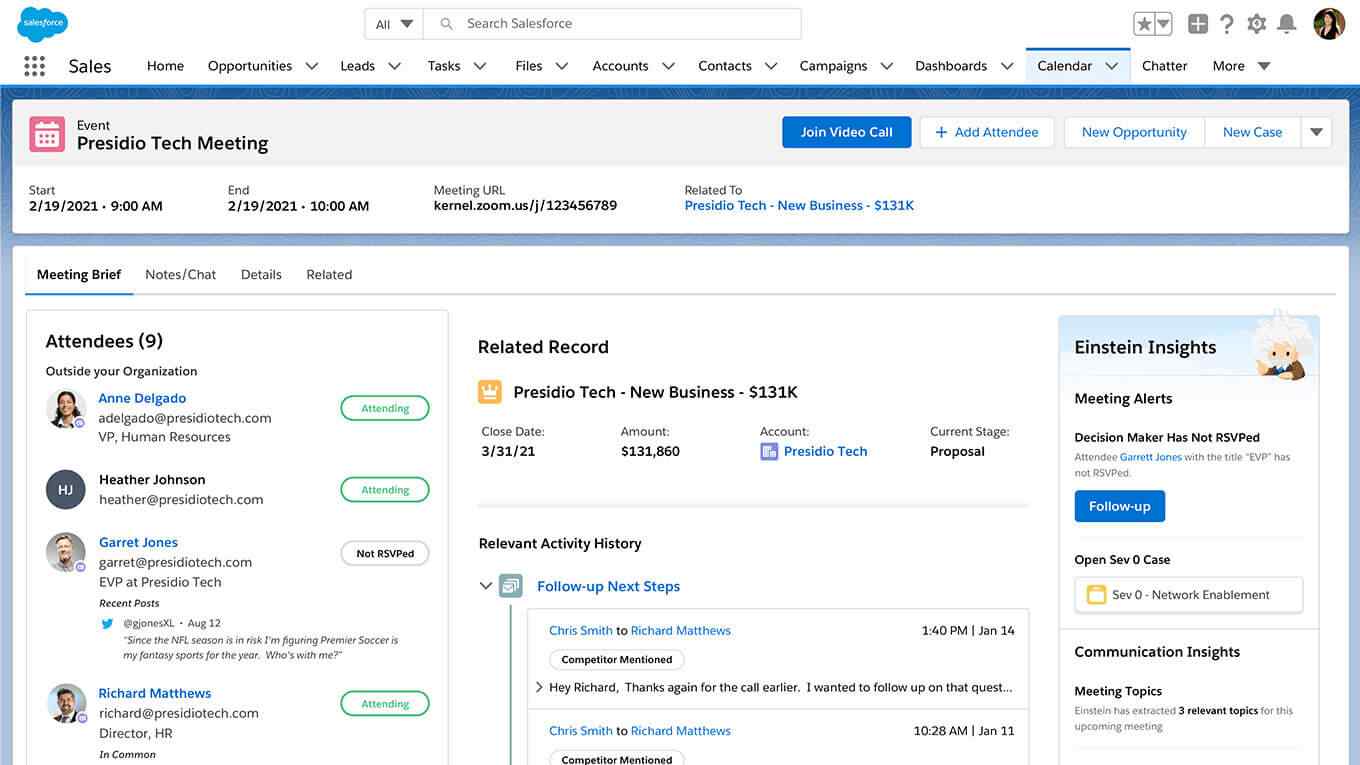
Task: Expand the Contacts nav dropdown chevron
Action: coord(771,66)
